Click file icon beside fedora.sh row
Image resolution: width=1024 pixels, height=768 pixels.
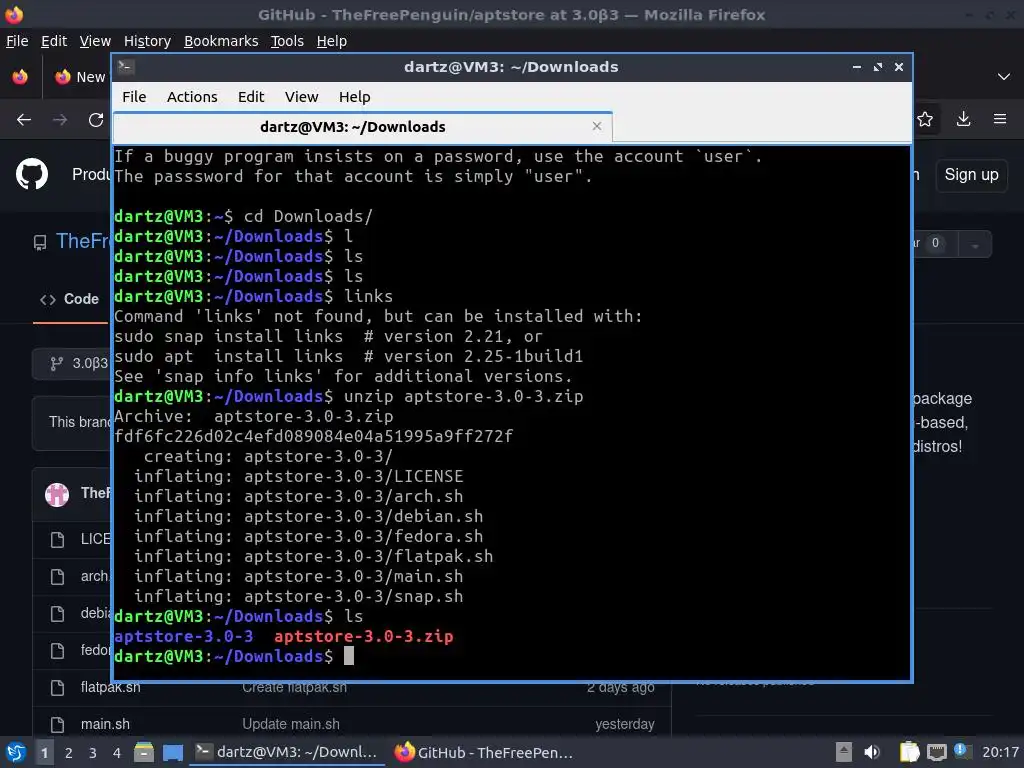57,650
